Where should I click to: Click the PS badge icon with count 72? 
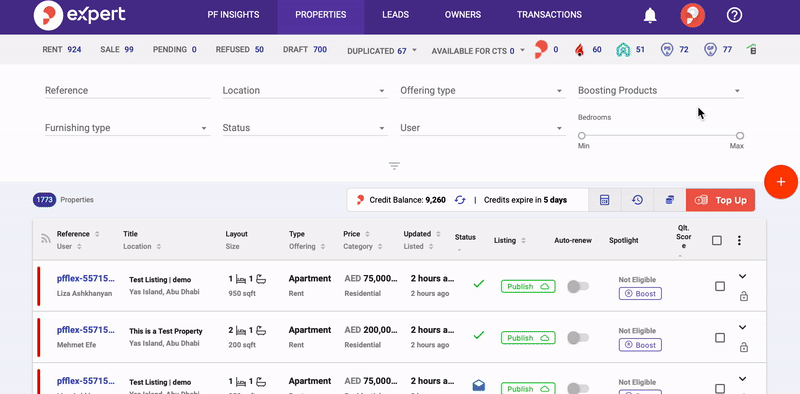coord(666,50)
